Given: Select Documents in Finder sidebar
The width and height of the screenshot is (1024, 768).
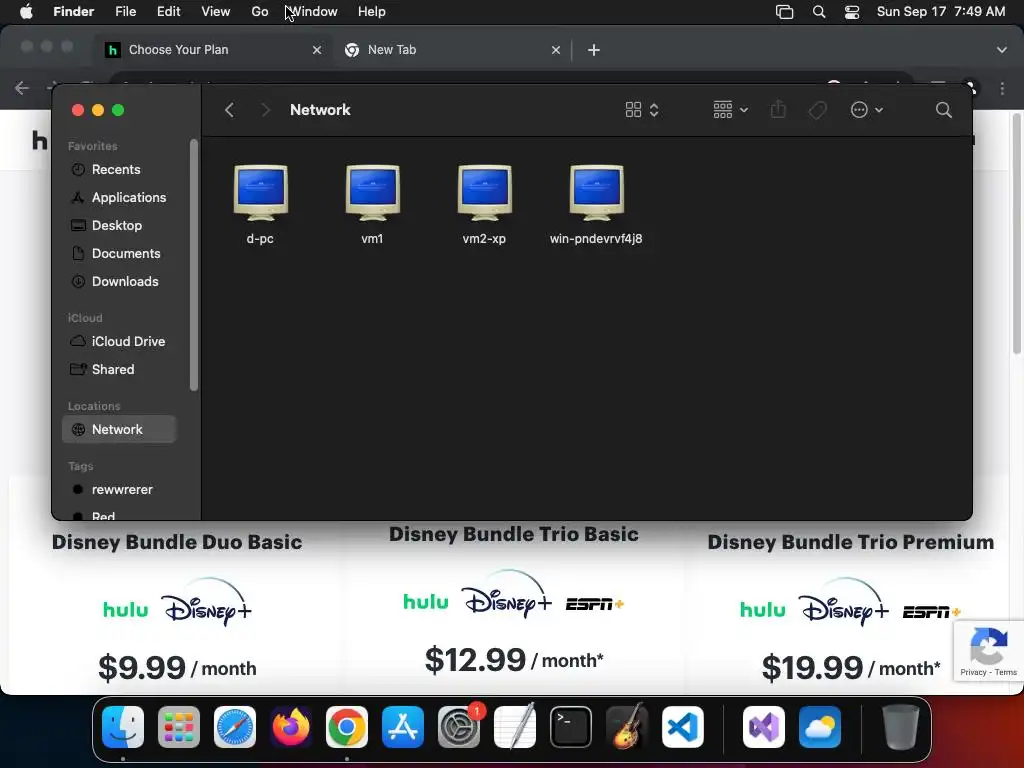Looking at the screenshot, I should pos(118,253).
